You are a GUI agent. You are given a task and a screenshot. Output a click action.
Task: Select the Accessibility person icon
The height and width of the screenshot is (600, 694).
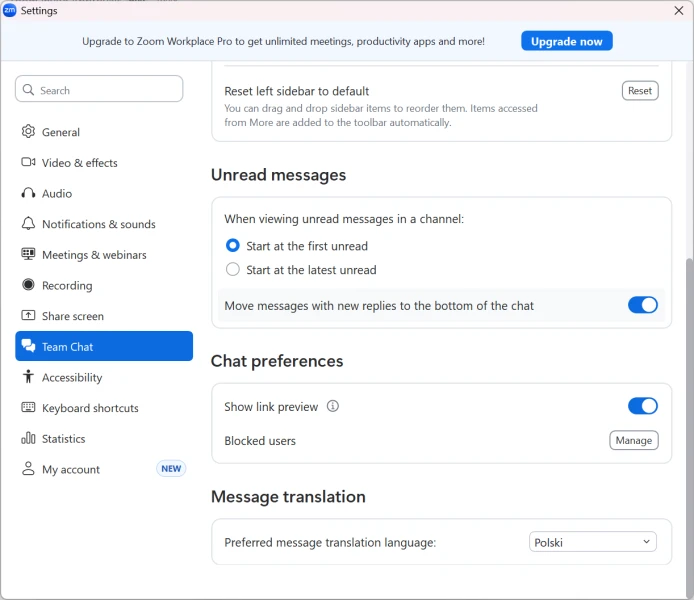click(28, 378)
